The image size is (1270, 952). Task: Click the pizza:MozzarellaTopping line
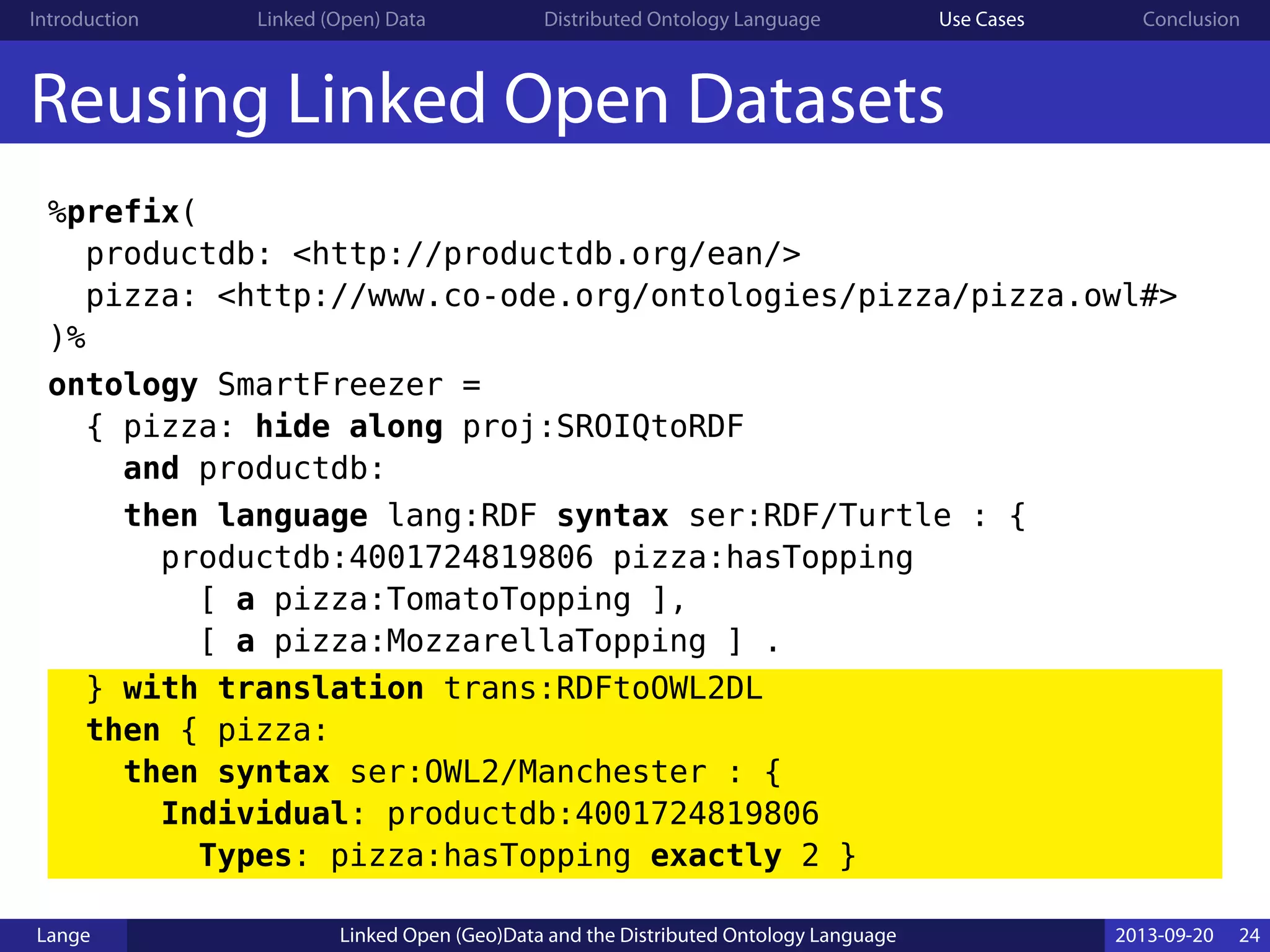click(490, 641)
